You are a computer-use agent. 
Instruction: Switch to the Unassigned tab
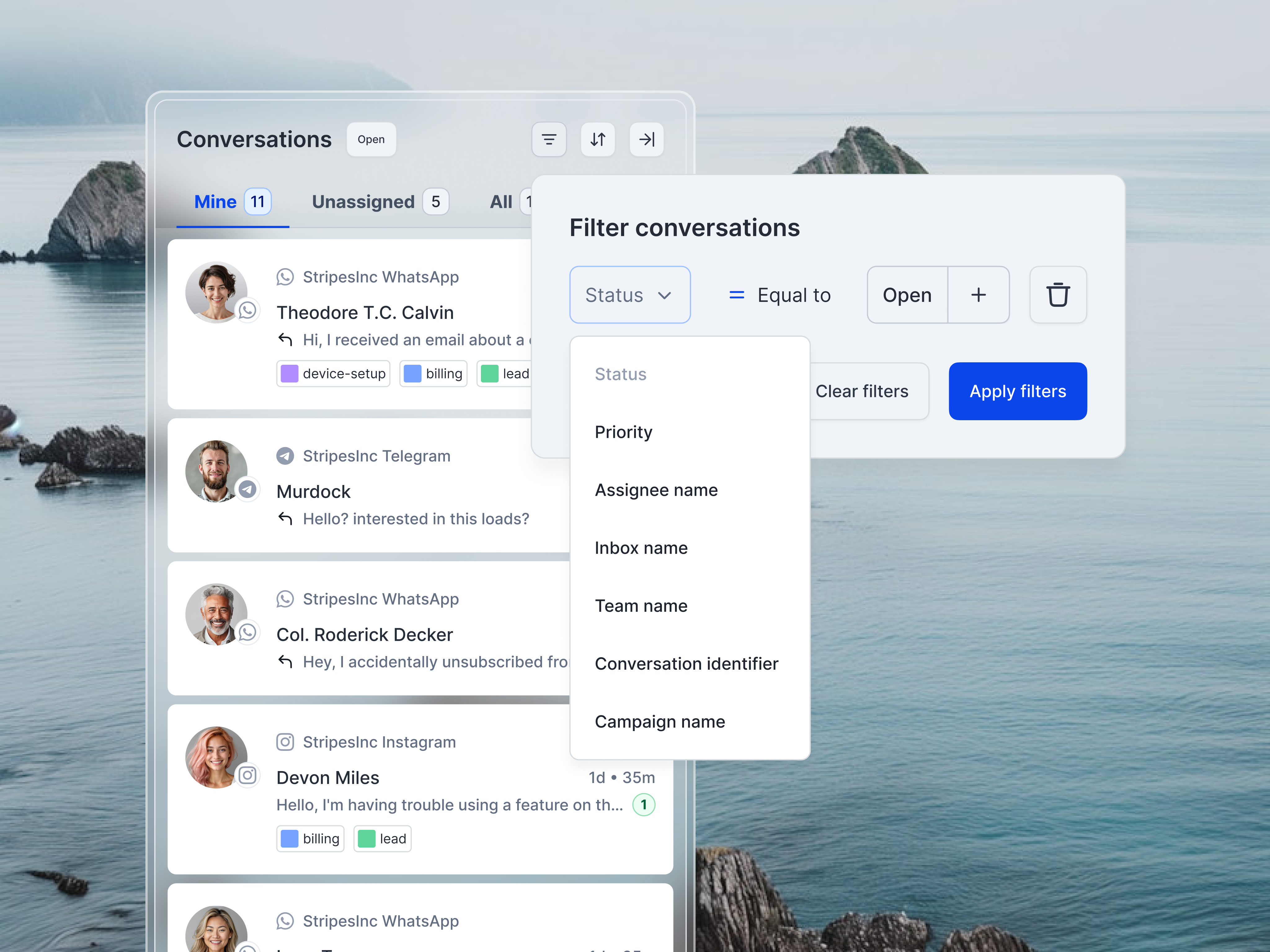click(x=380, y=202)
